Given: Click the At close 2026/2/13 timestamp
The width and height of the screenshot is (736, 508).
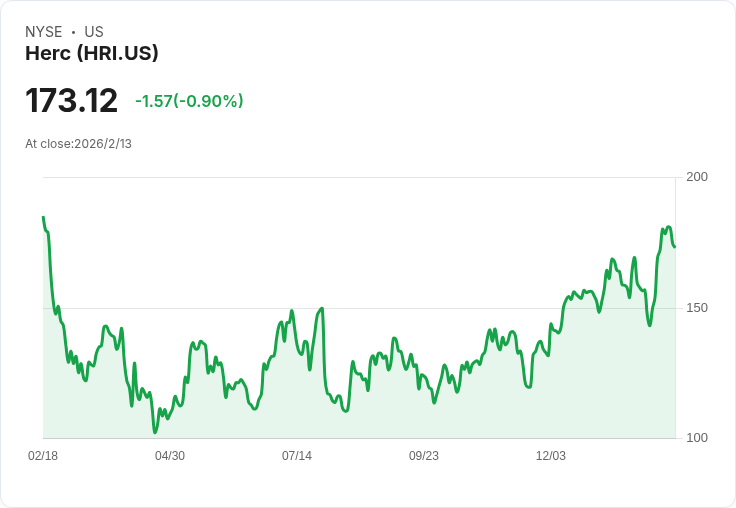Looking at the screenshot, I should [78, 144].
